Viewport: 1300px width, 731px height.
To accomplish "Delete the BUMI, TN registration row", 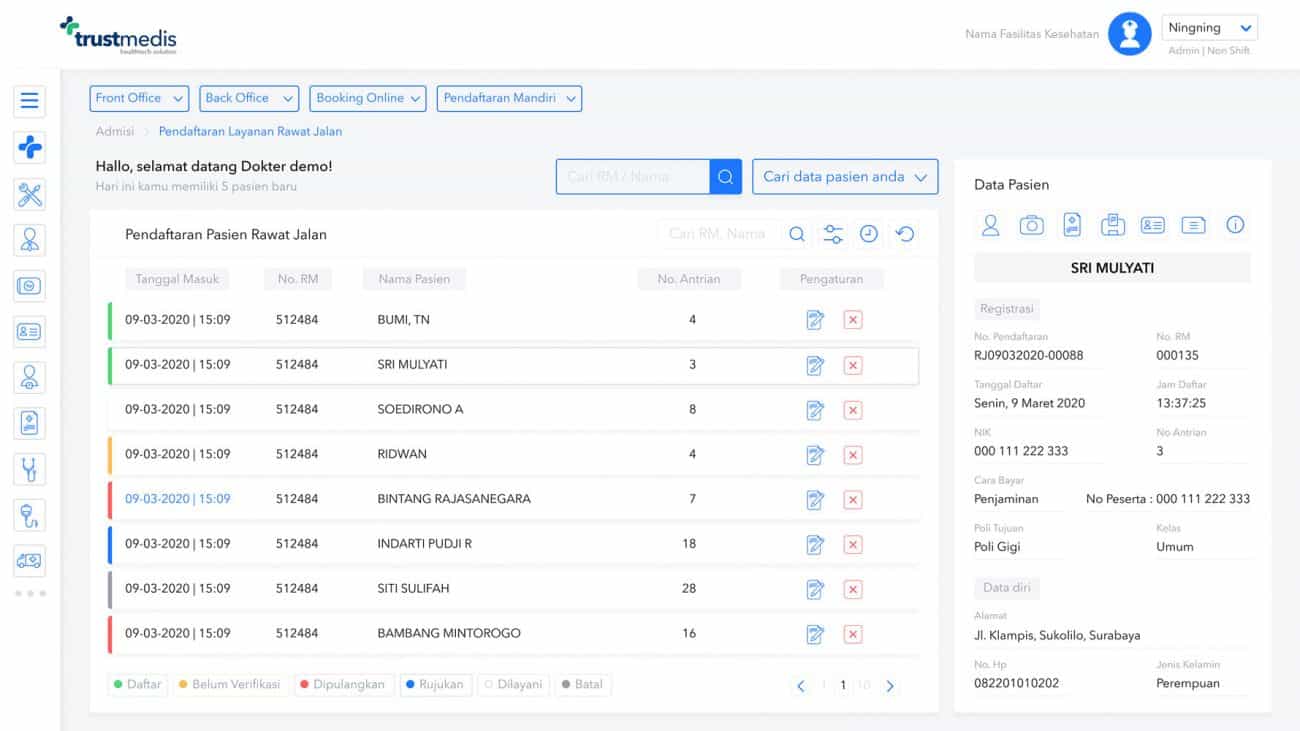I will point(853,320).
